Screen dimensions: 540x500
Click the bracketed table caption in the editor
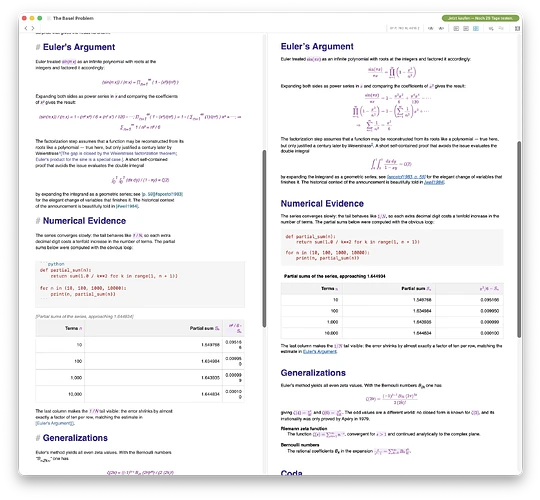84,316
